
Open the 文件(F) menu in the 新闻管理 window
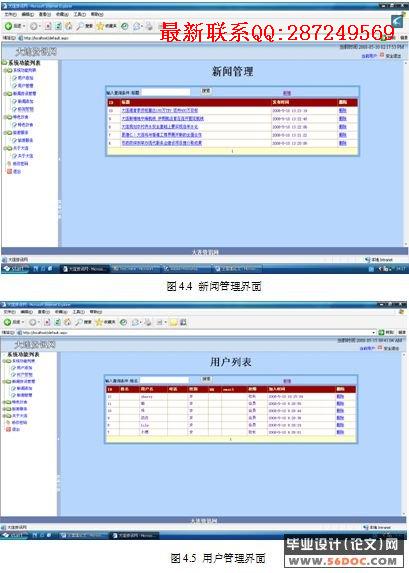coord(10,14)
